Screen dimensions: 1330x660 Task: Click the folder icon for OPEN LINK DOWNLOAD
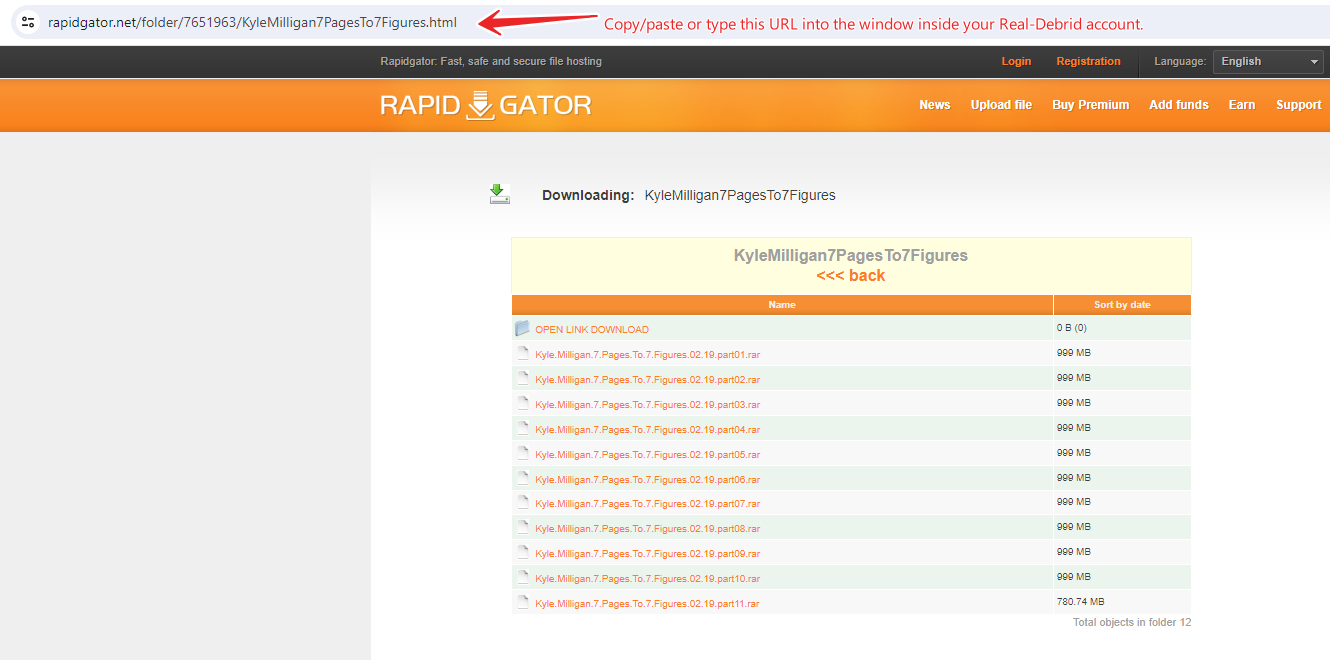pos(522,329)
